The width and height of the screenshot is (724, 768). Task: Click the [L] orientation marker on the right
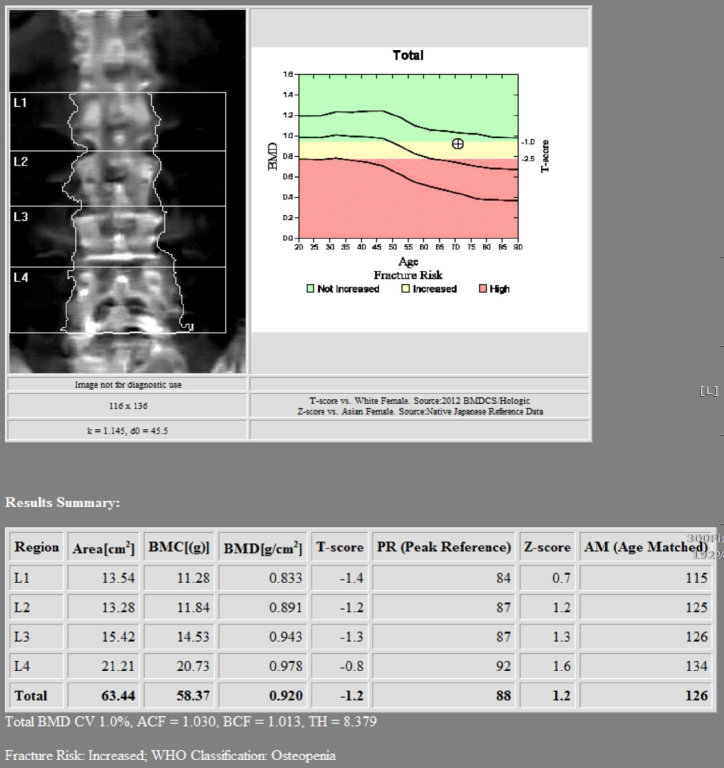[x=709, y=391]
